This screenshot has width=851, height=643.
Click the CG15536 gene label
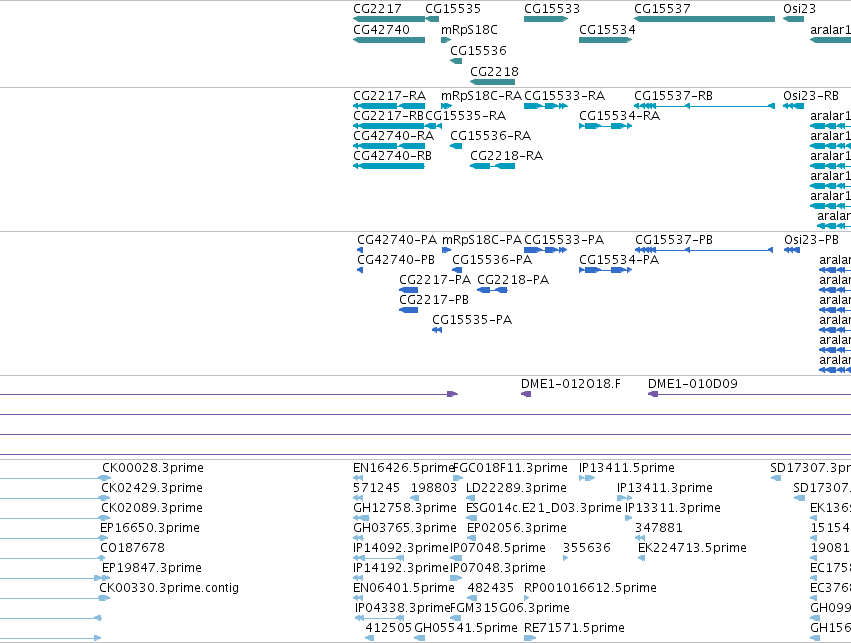pyautogui.click(x=478, y=50)
